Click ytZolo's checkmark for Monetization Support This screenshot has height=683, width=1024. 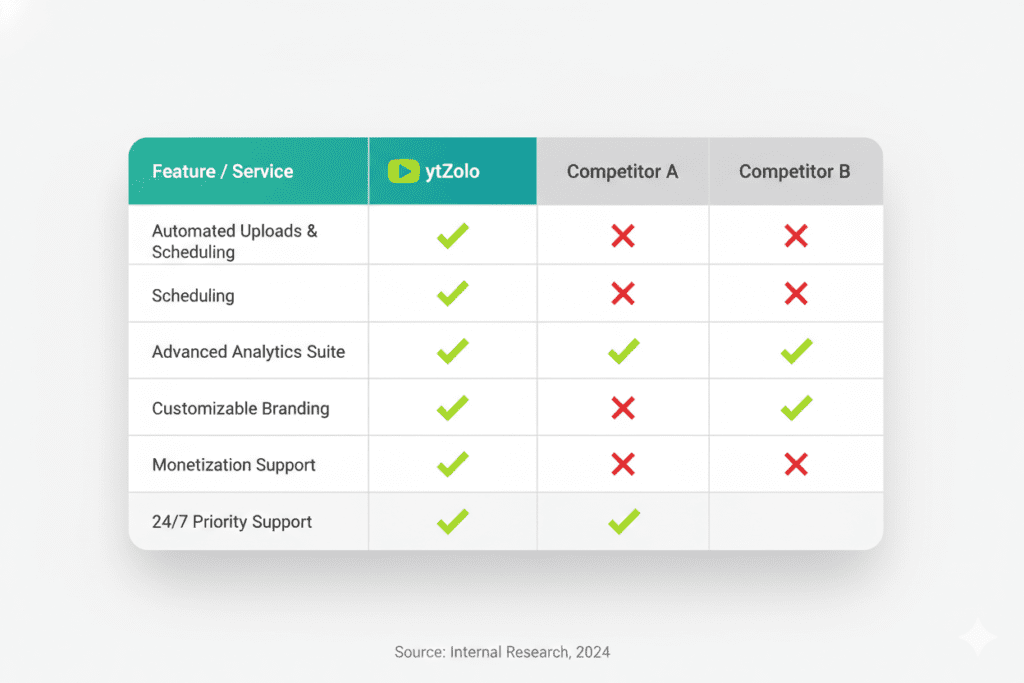pos(452,464)
